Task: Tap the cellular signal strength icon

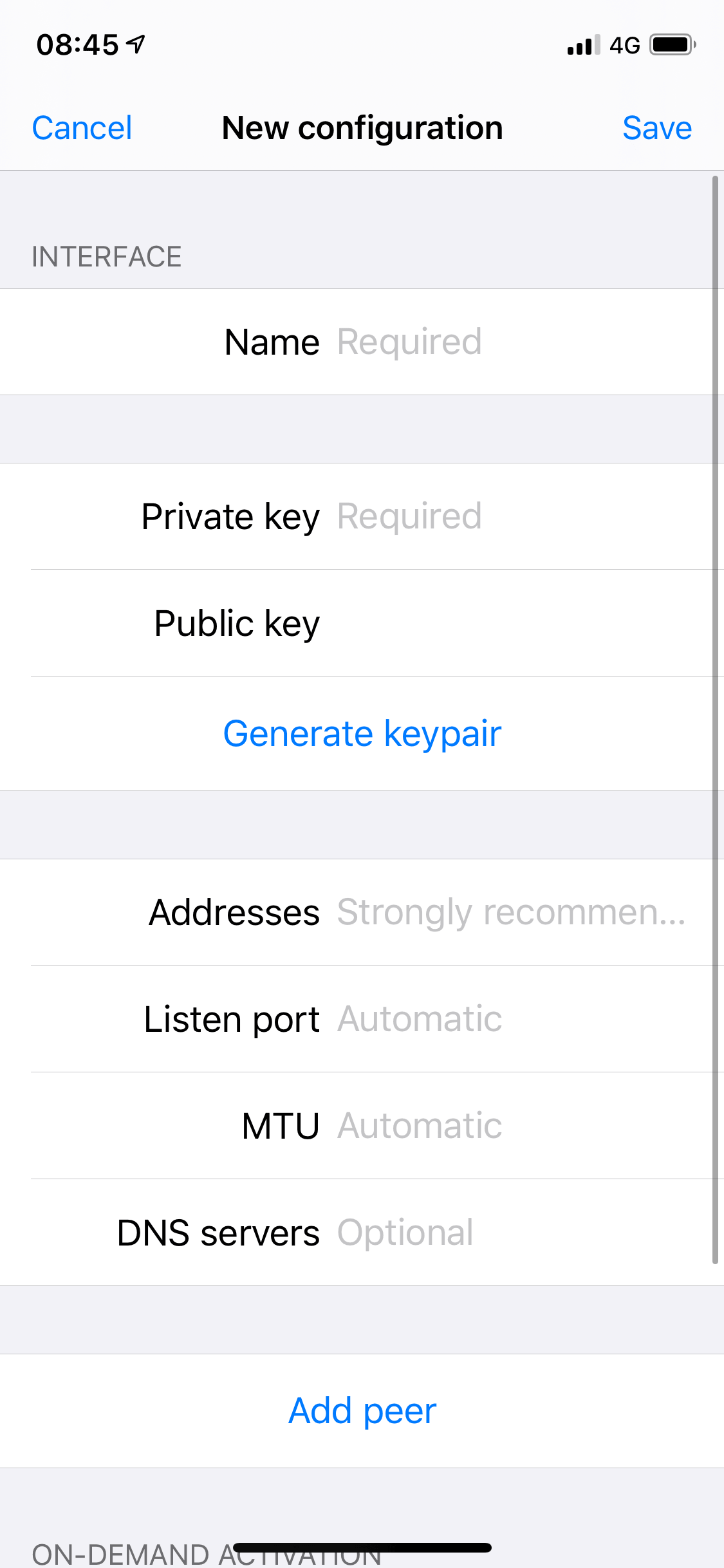Action: [x=584, y=45]
